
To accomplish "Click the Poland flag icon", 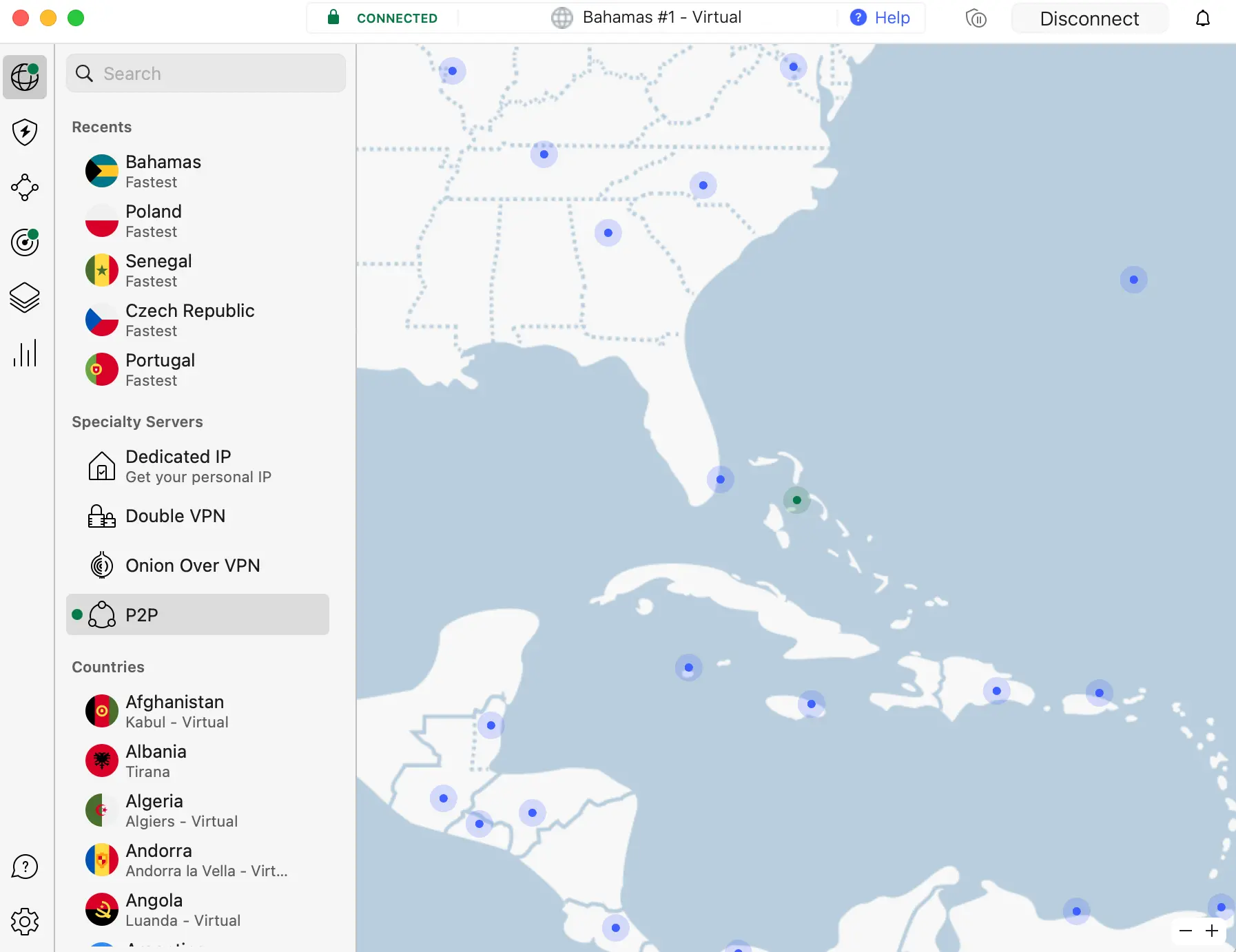I will click(102, 220).
